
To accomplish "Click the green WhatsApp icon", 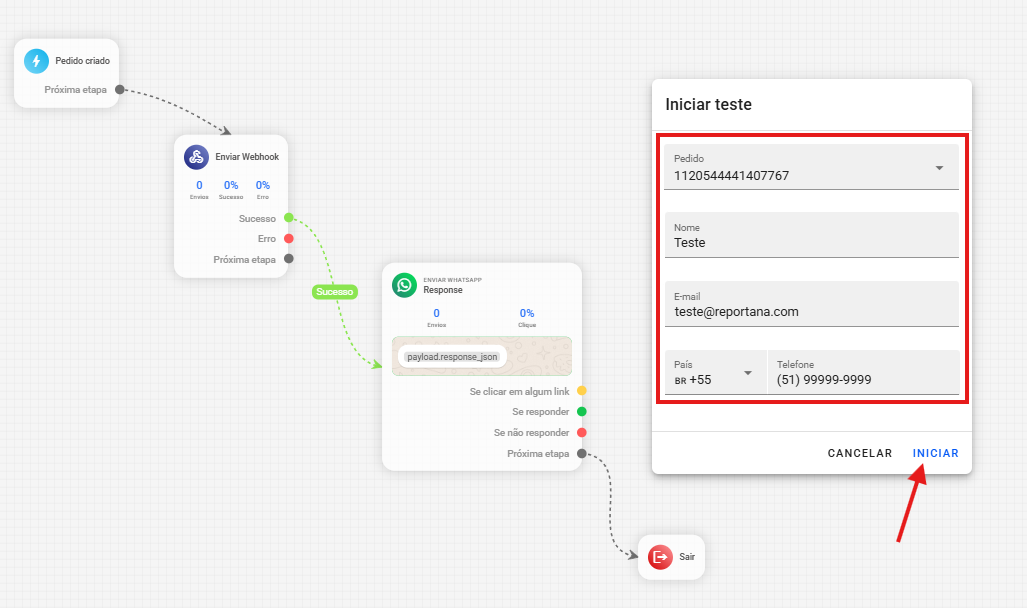I will [404, 285].
